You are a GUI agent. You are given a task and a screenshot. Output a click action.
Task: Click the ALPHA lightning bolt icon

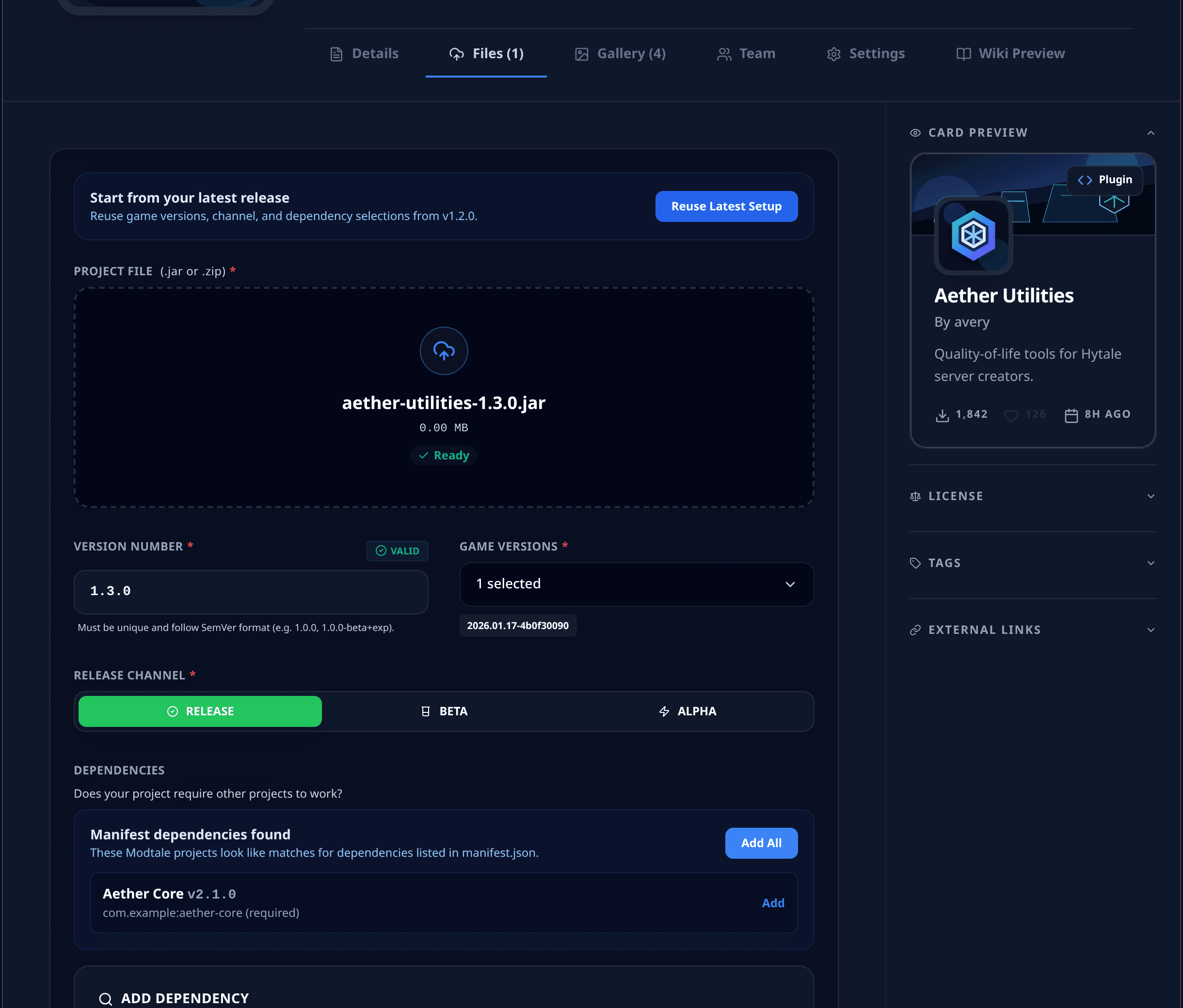(664, 711)
